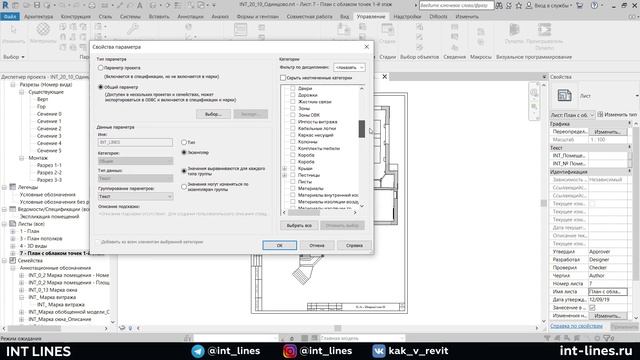Check the 'Двери' category checkbox

click(x=293, y=88)
